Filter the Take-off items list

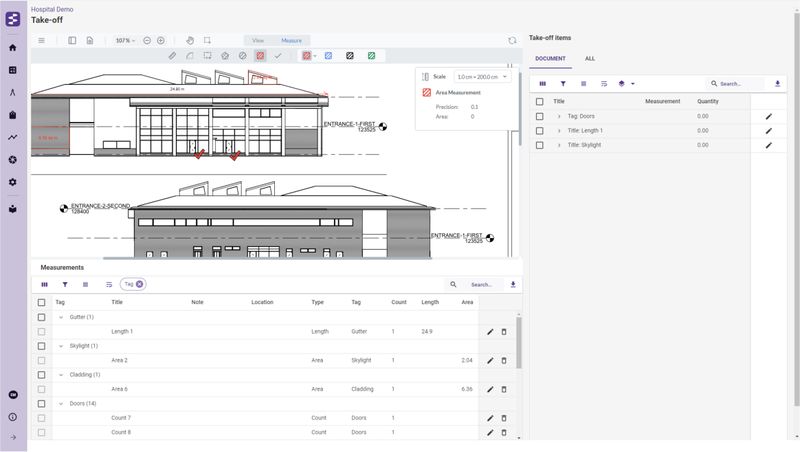pyautogui.click(x=563, y=84)
